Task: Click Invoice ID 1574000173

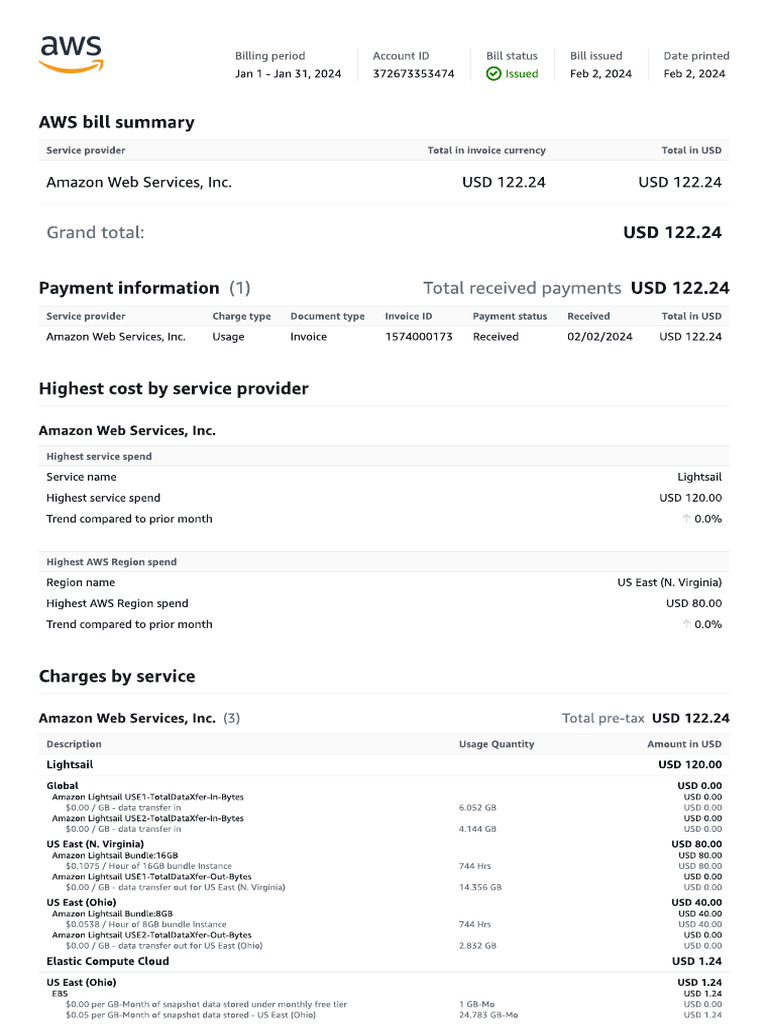Action: 418,337
